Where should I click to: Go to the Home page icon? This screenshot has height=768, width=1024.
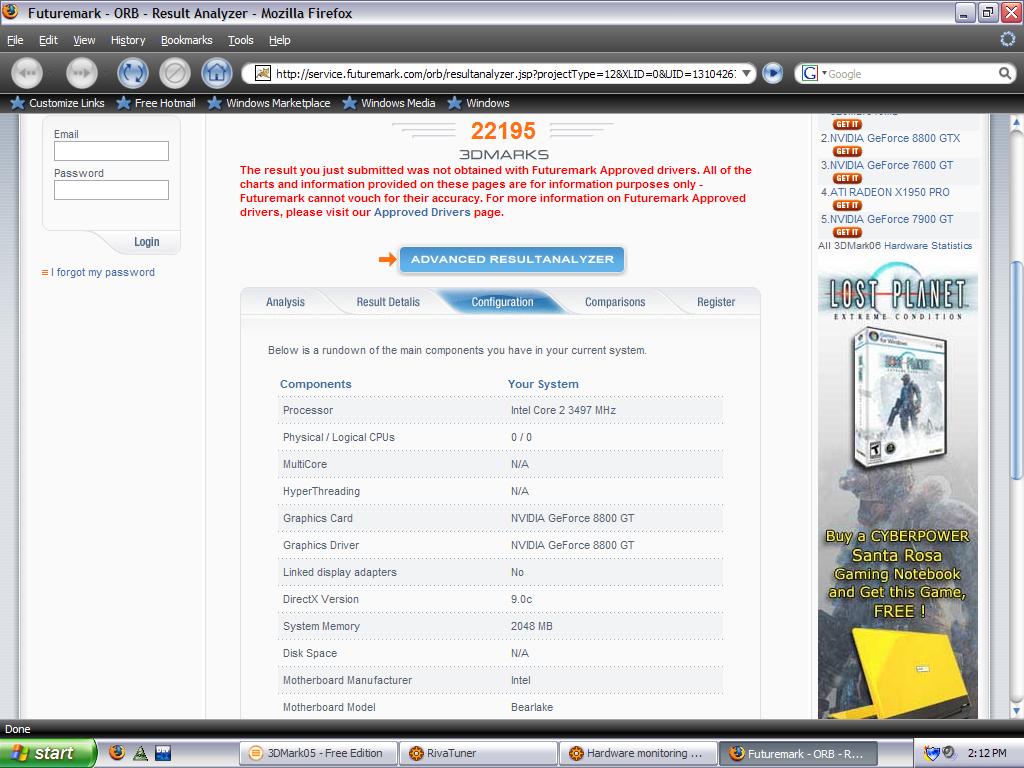217,72
